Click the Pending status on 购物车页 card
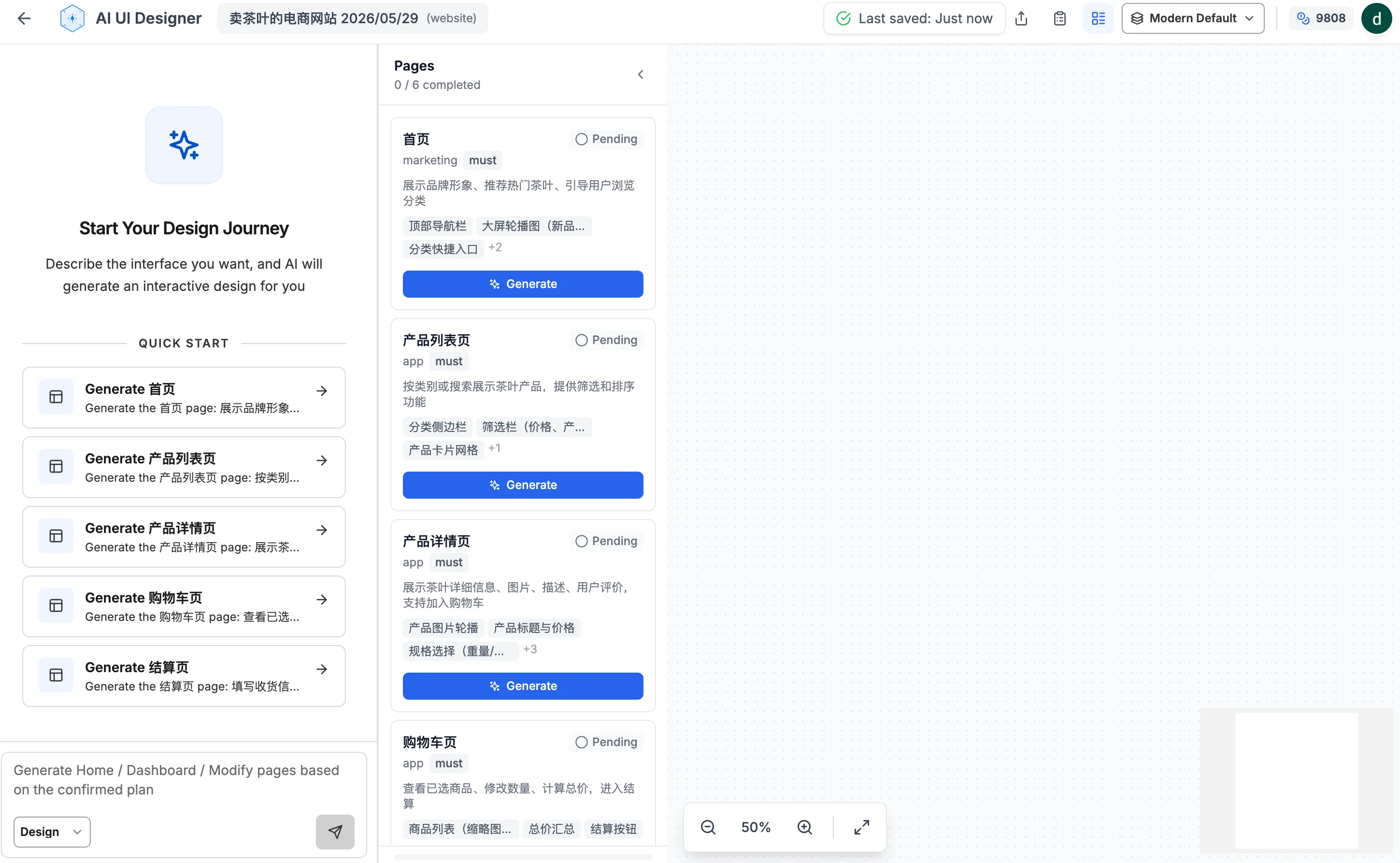Screen dimensions: 1400x863 [606, 741]
